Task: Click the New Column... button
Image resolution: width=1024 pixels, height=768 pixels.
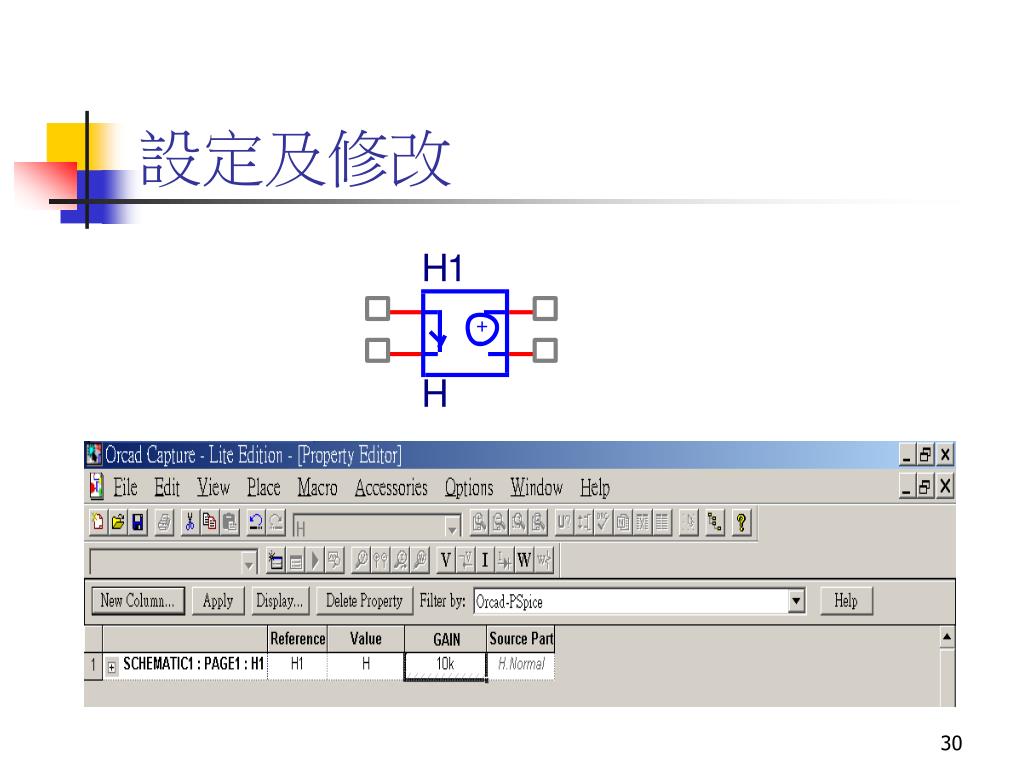Action: point(138,601)
